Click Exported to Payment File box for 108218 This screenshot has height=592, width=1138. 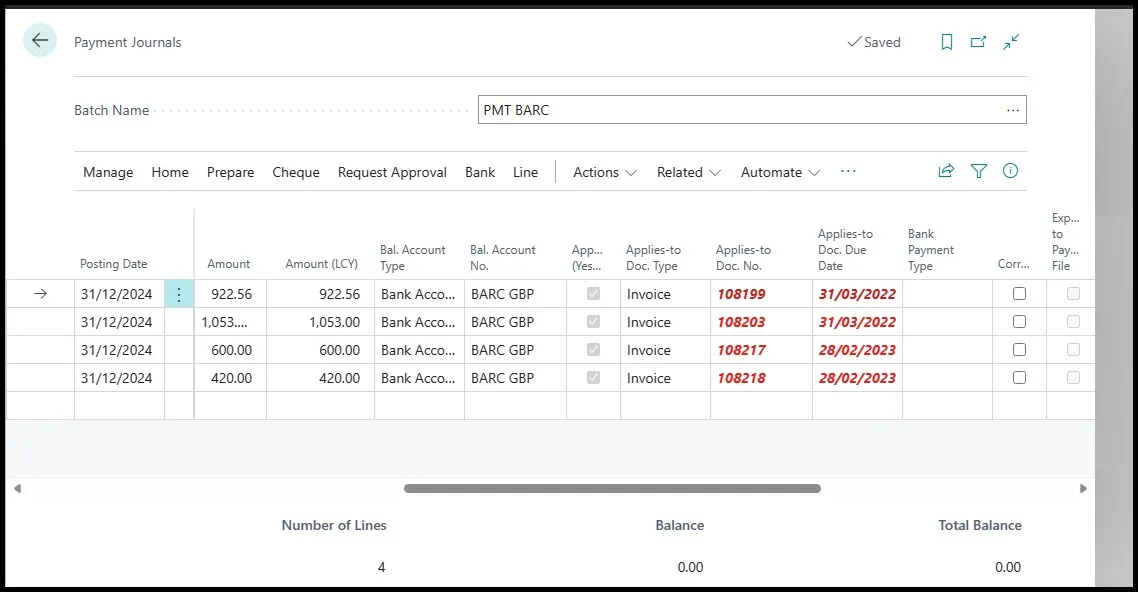(1073, 377)
